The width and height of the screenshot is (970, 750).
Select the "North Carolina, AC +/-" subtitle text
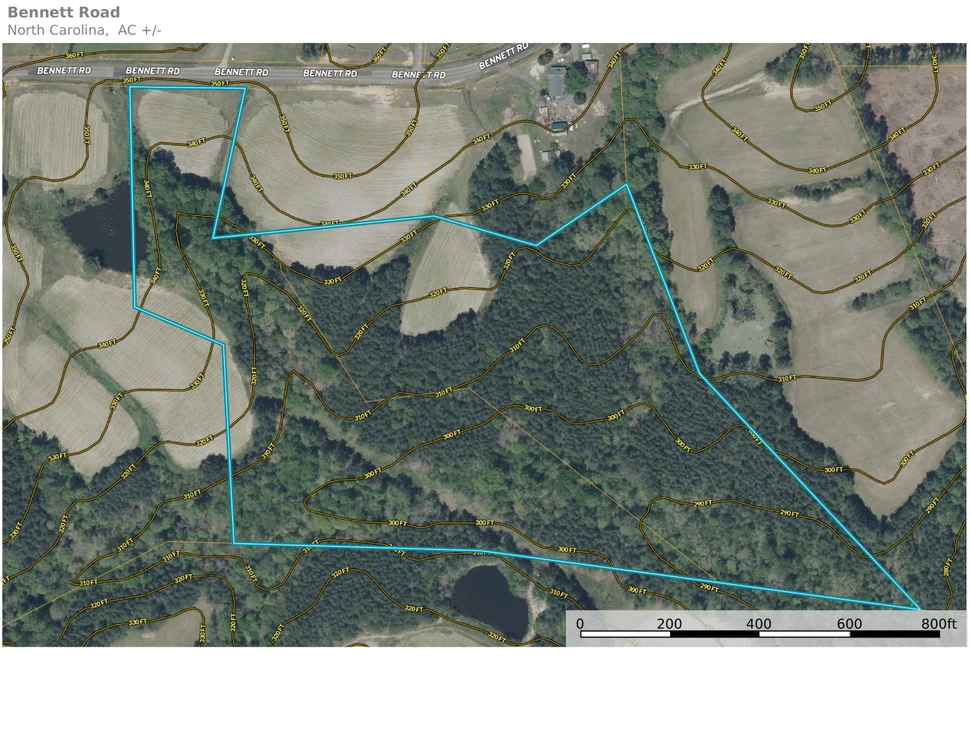(x=84, y=30)
